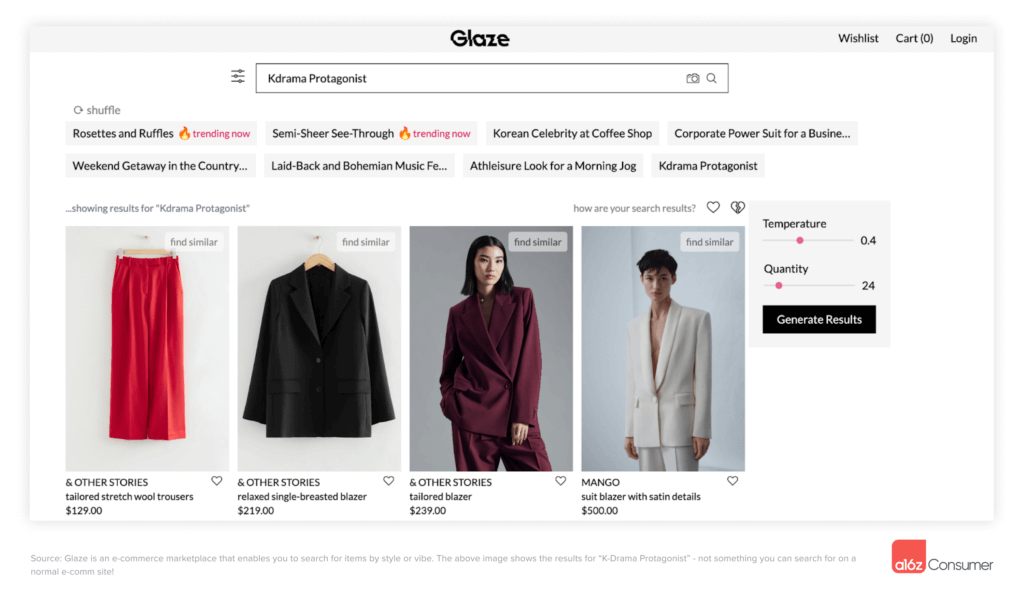
Task: Favorite the relaxed single-breasted blazer
Action: coord(388,480)
